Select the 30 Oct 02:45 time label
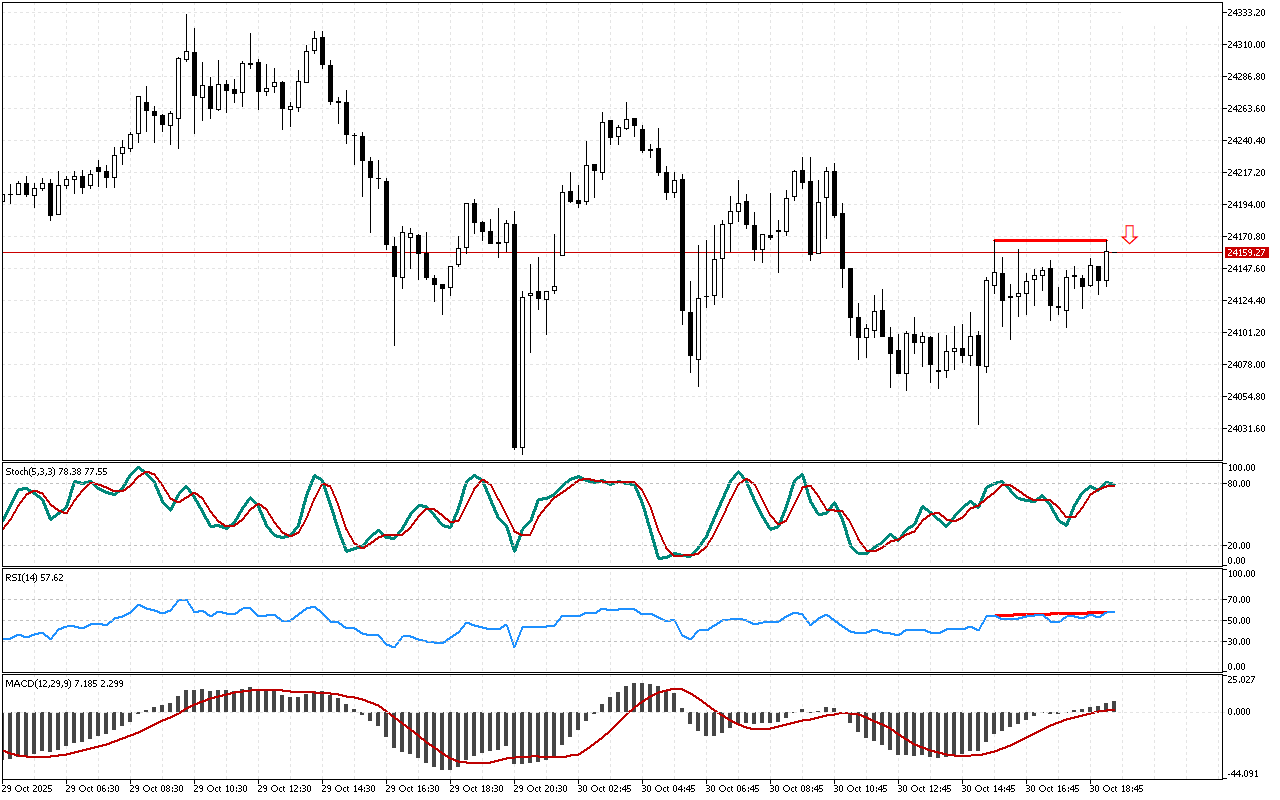The width and height of the screenshot is (1280, 800). tap(605, 788)
